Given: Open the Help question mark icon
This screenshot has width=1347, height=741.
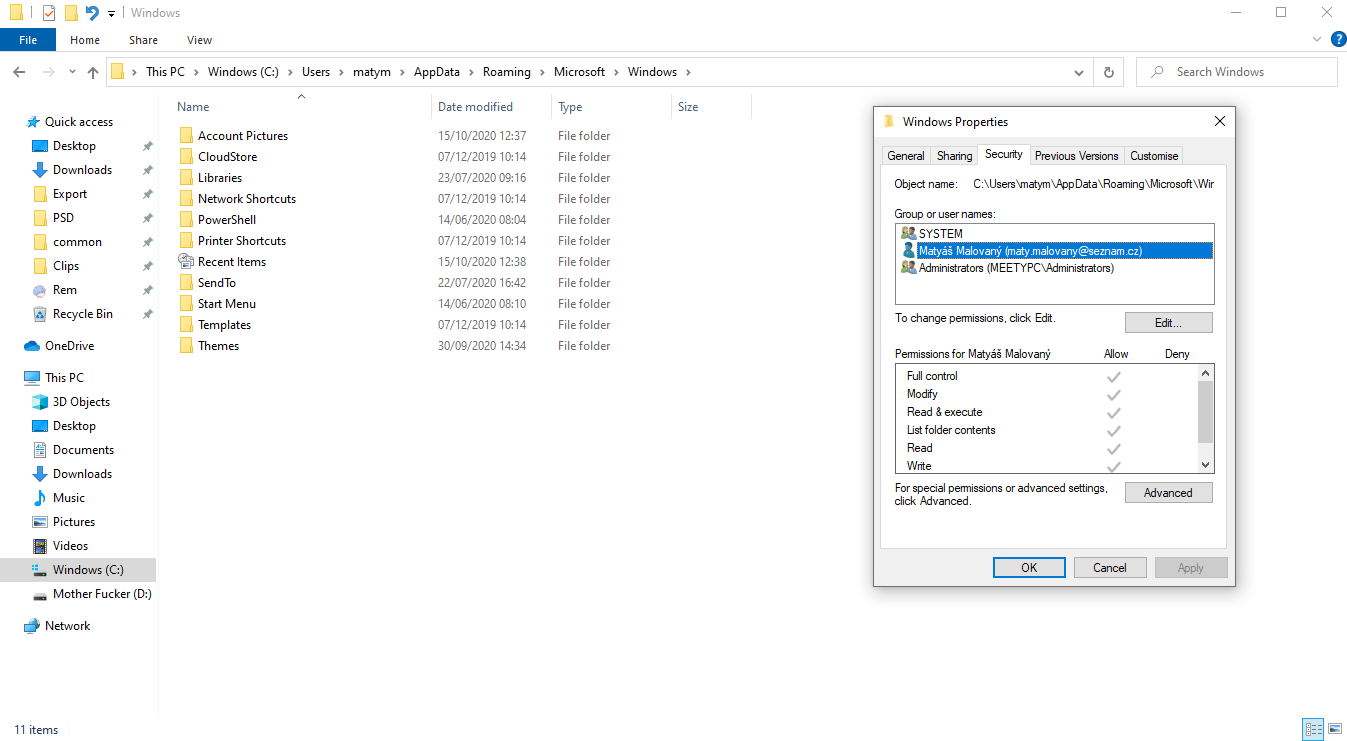Looking at the screenshot, I should (x=1338, y=39).
